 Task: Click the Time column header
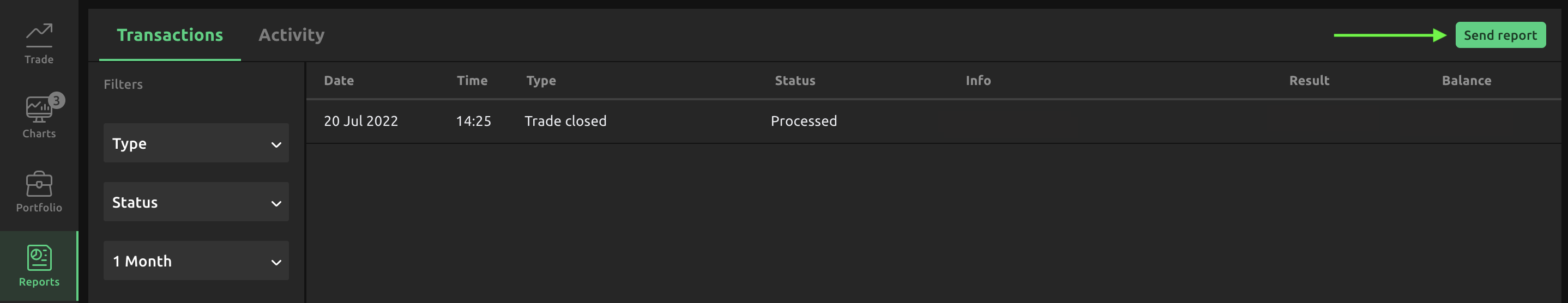(472, 81)
